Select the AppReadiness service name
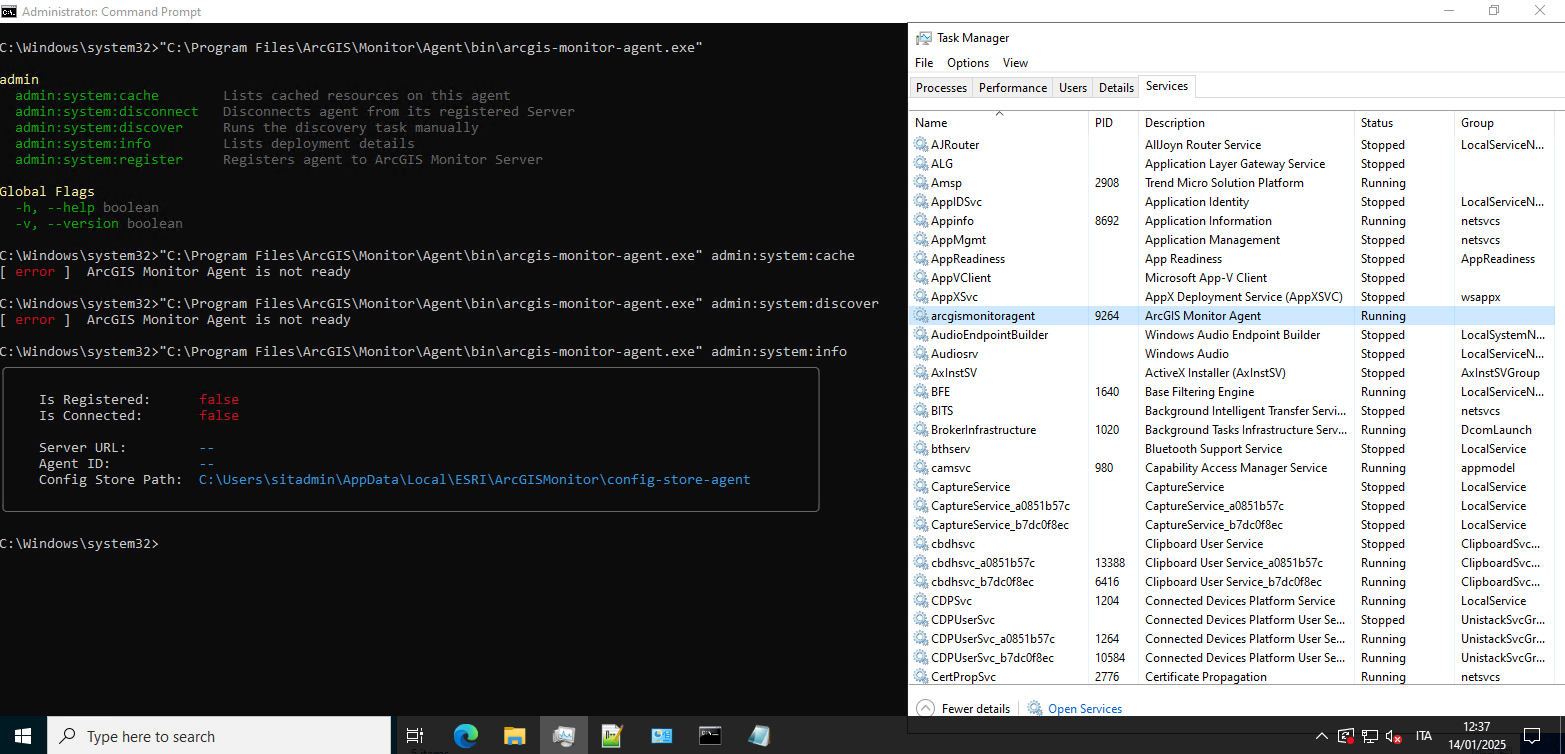The image size is (1565, 754). point(968,259)
